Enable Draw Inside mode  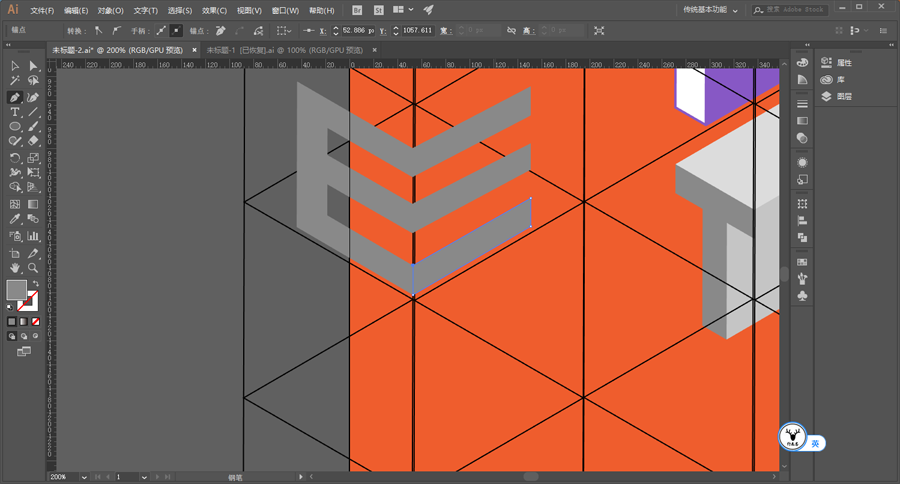point(36,336)
